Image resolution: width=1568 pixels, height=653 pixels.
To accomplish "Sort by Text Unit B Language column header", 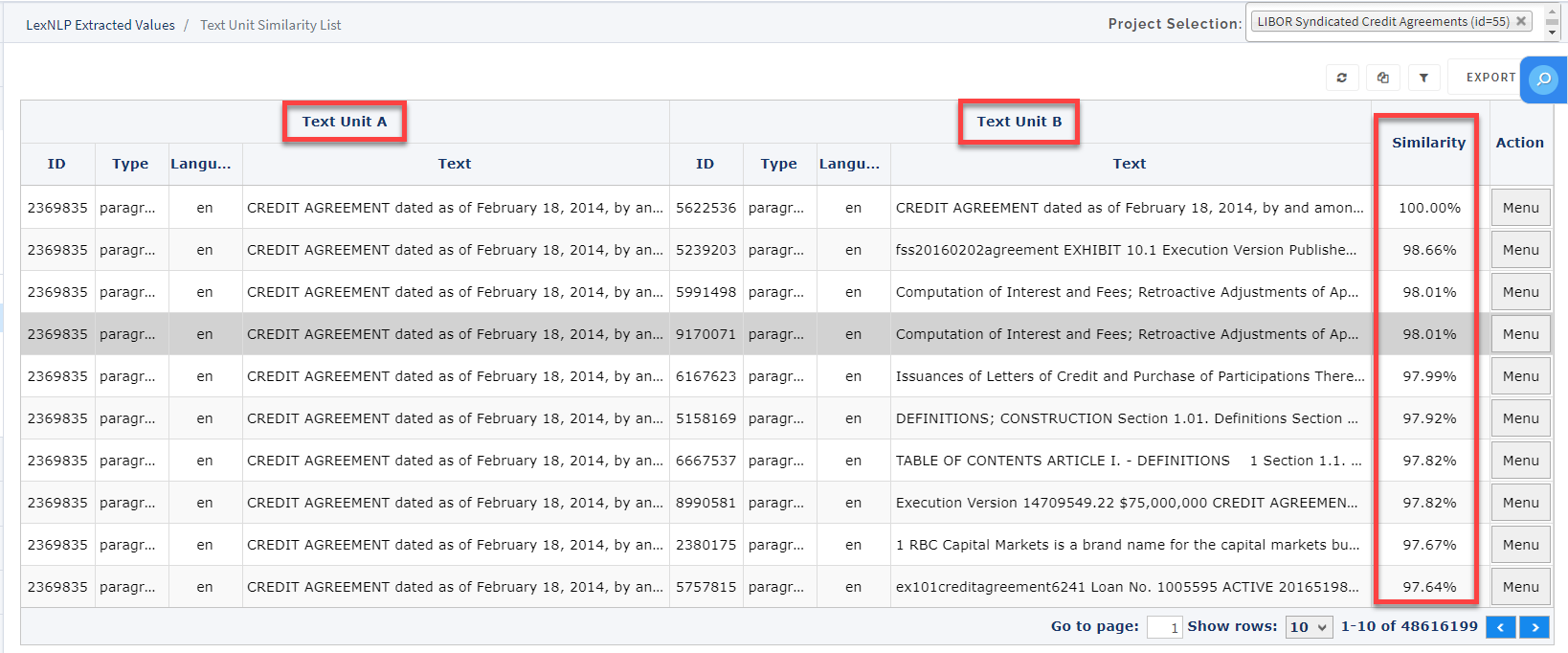I will 853,164.
